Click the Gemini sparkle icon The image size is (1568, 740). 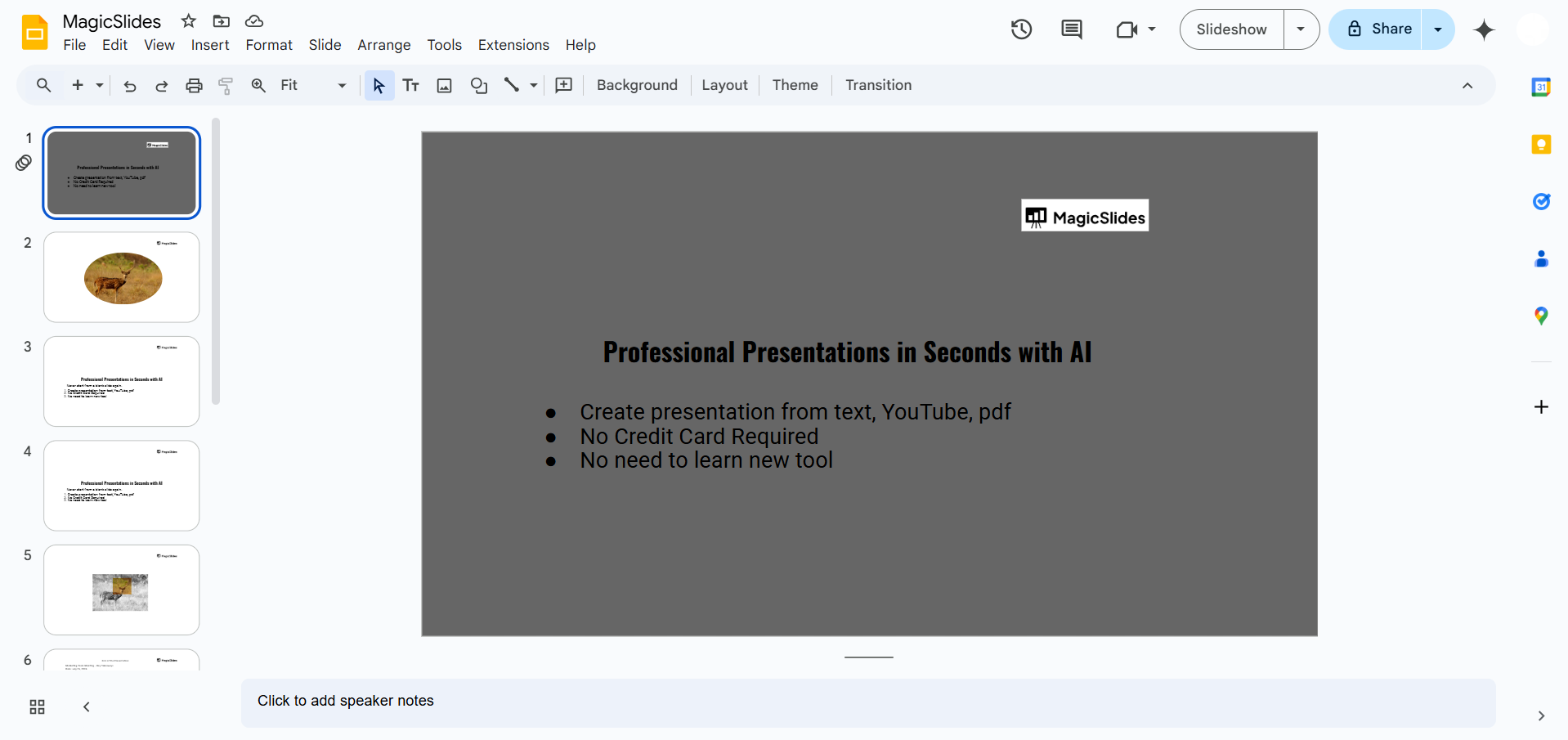point(1484,30)
